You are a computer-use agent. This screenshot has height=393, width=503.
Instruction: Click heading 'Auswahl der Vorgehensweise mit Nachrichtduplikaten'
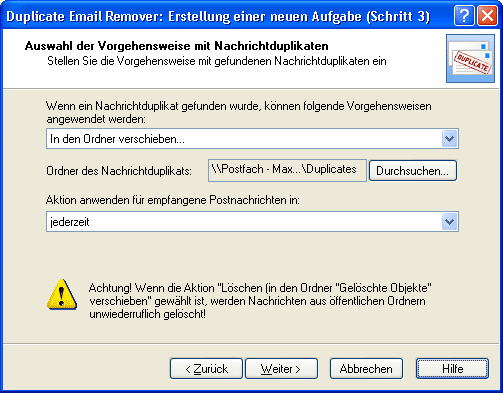[x=177, y=46]
